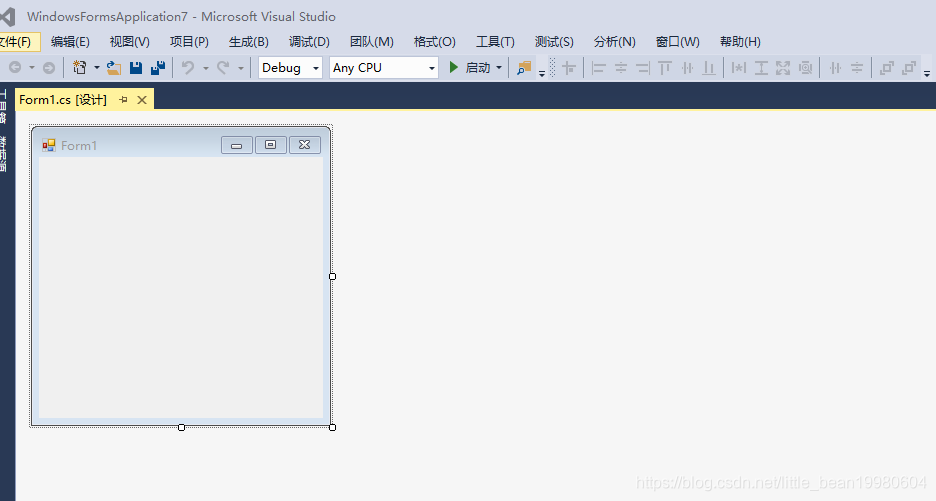Click the Align Bottoms layout icon
Image resolution: width=936 pixels, height=501 pixels.
(x=709, y=67)
